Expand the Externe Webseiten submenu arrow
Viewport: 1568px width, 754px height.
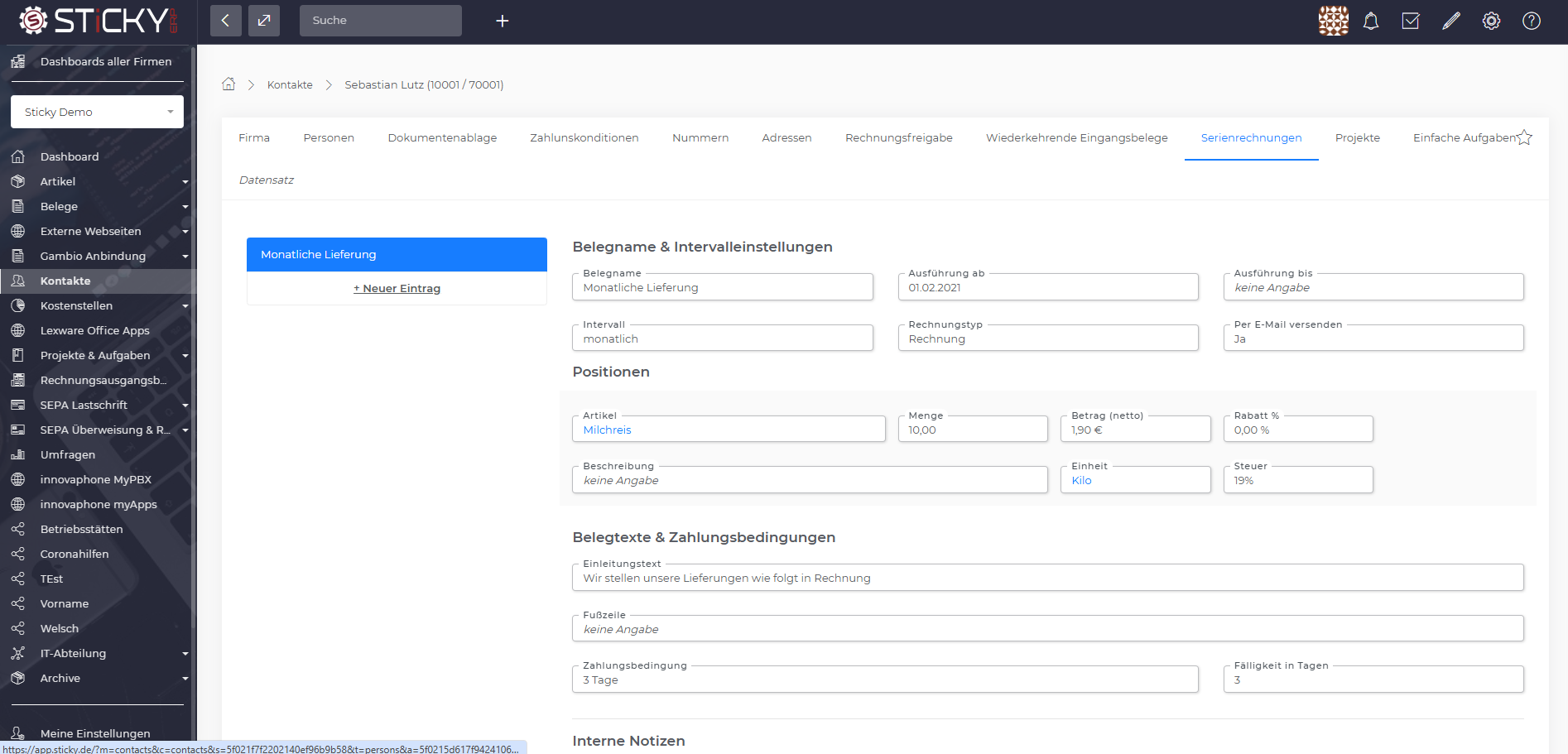(x=185, y=231)
